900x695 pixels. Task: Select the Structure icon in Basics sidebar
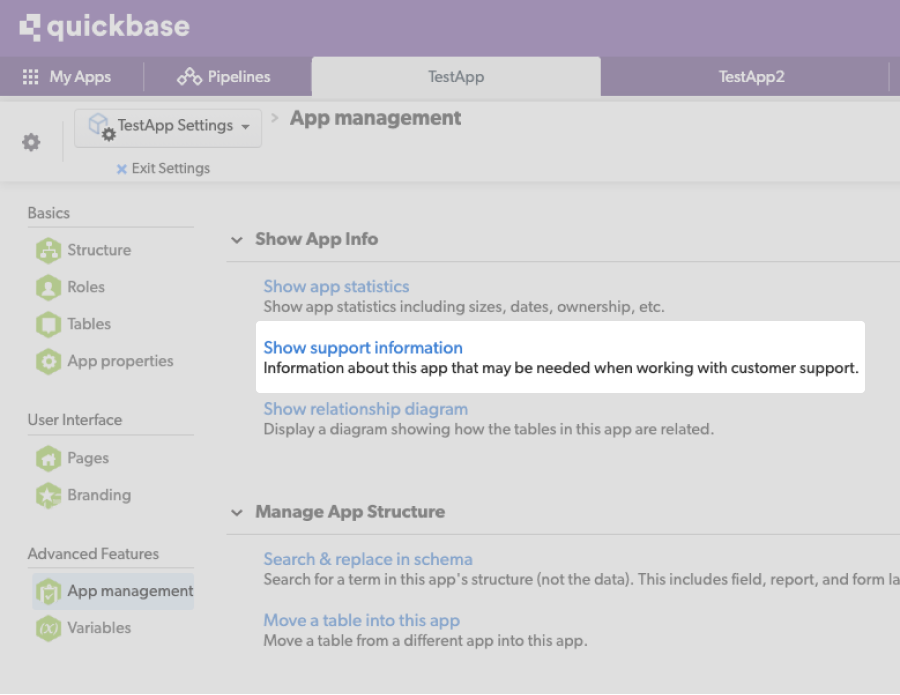(47, 249)
